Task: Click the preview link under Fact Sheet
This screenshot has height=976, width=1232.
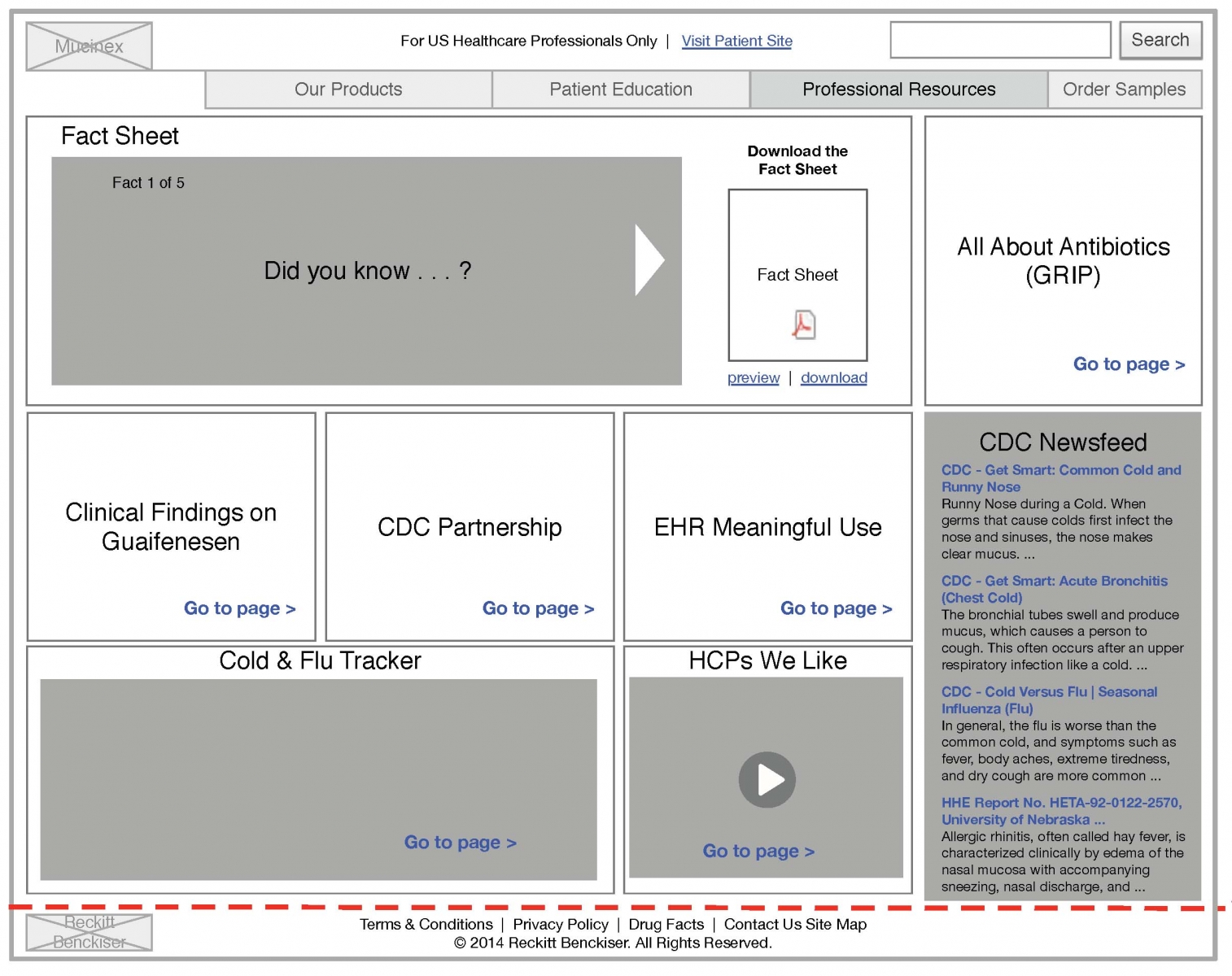Action: coord(754,377)
